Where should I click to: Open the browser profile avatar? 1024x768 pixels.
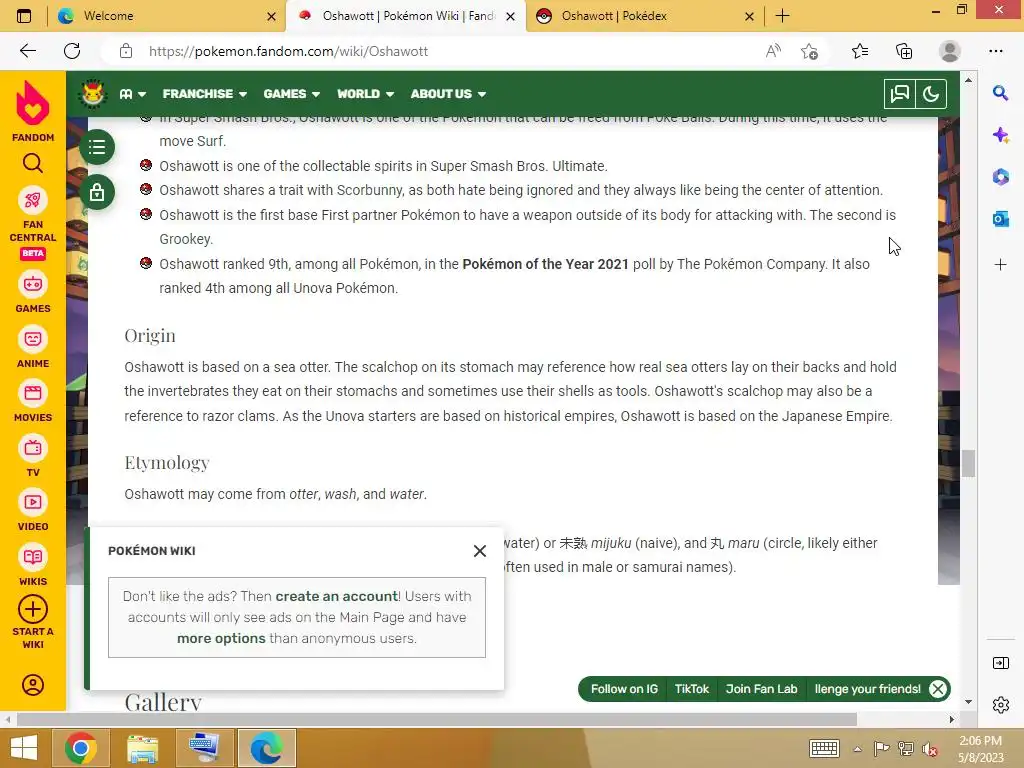click(x=950, y=51)
